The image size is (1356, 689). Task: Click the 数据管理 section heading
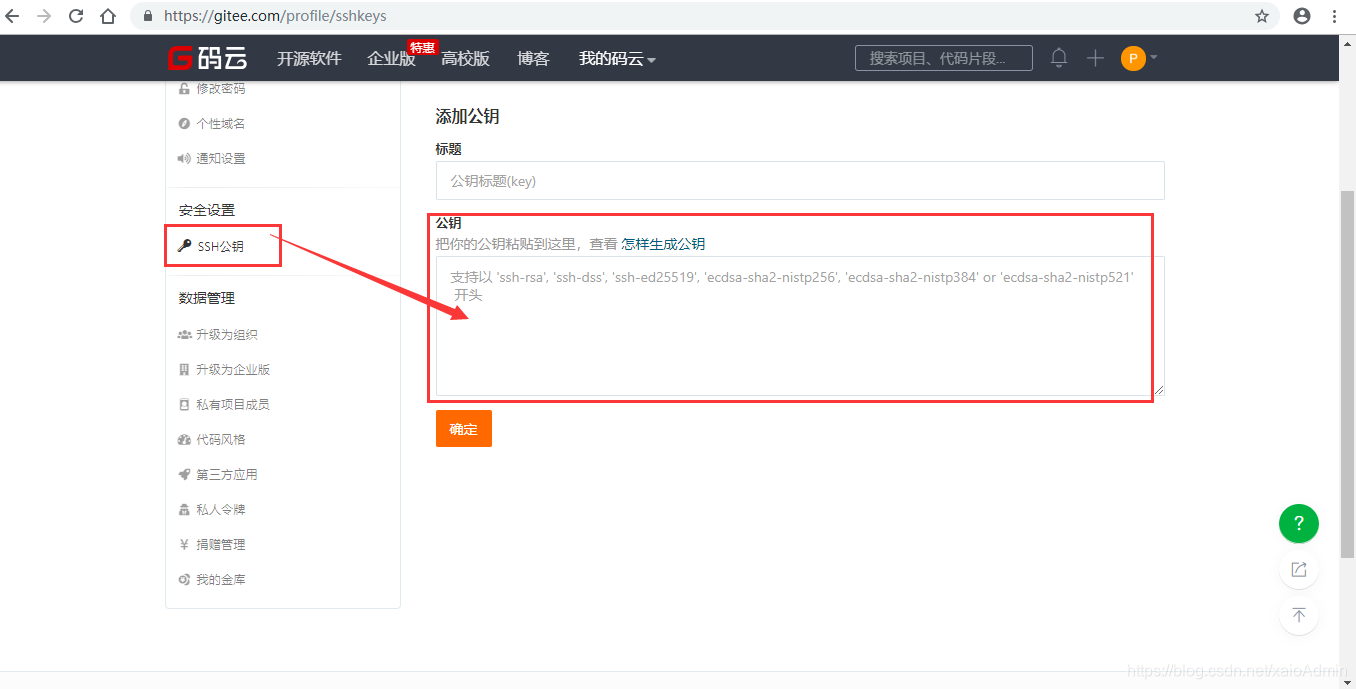click(207, 298)
